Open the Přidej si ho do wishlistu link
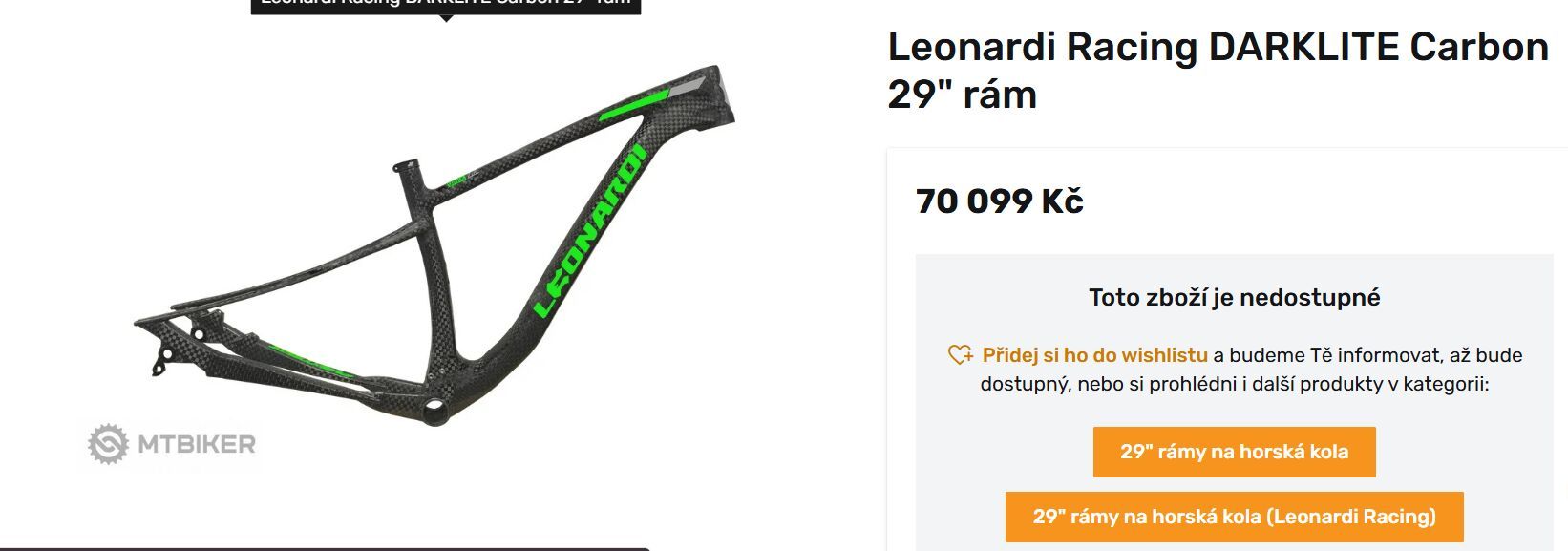The height and width of the screenshot is (551, 1568). click(x=1094, y=355)
